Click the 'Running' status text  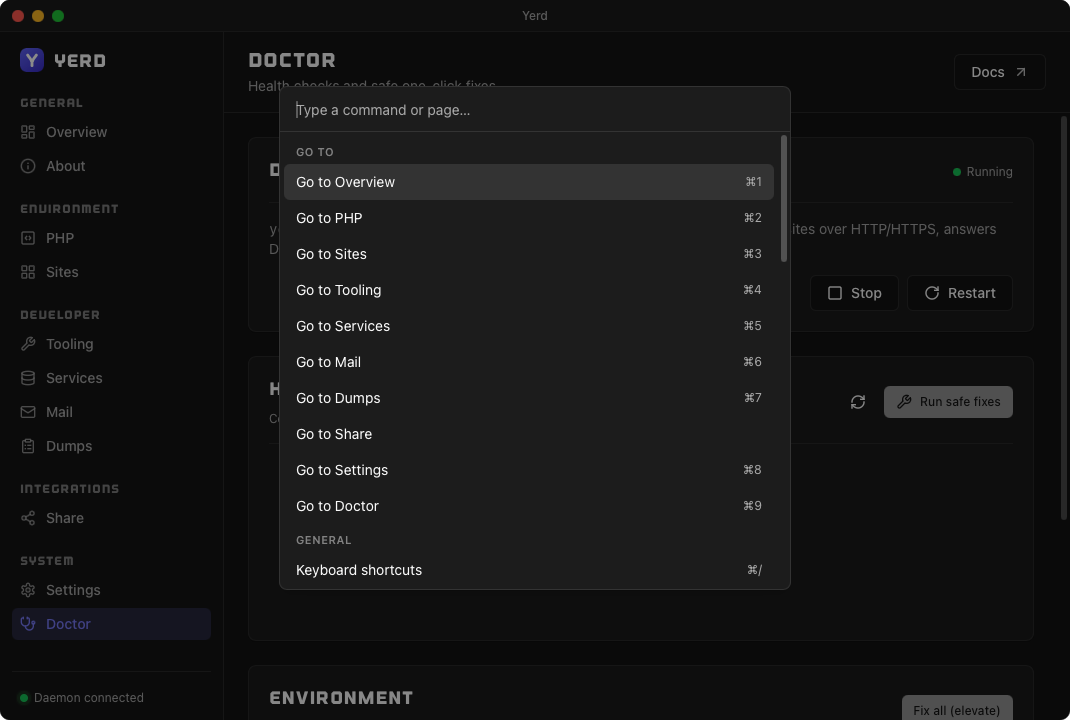(989, 172)
